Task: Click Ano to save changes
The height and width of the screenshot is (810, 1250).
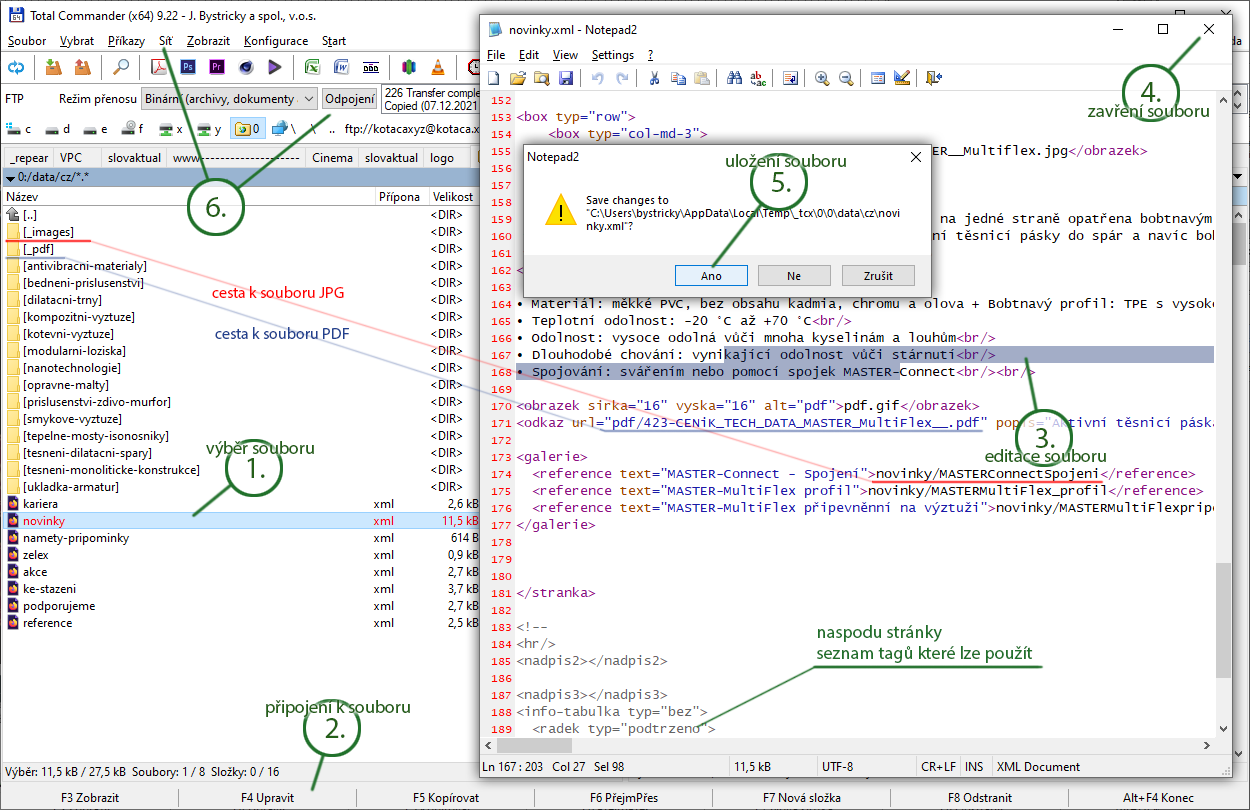Action: pyautogui.click(x=710, y=275)
